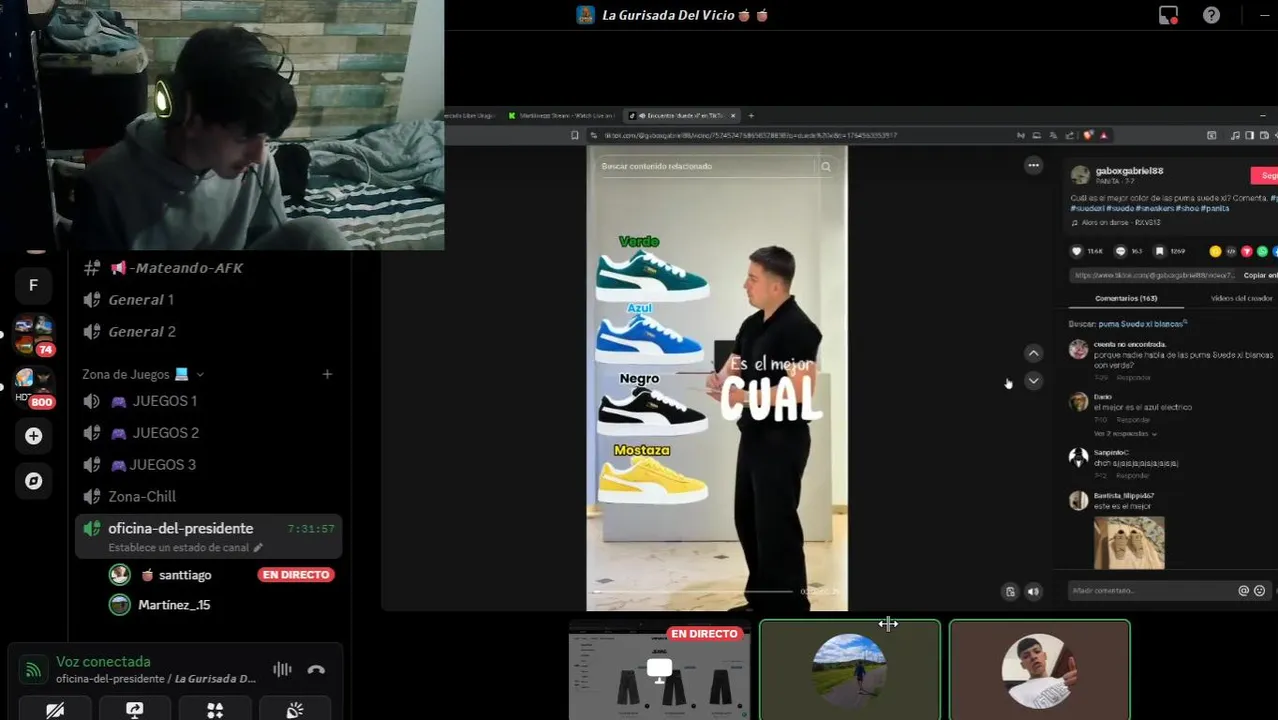Mute the TikTok video with the speaker icon
Image resolution: width=1278 pixels, height=720 pixels.
point(1033,591)
